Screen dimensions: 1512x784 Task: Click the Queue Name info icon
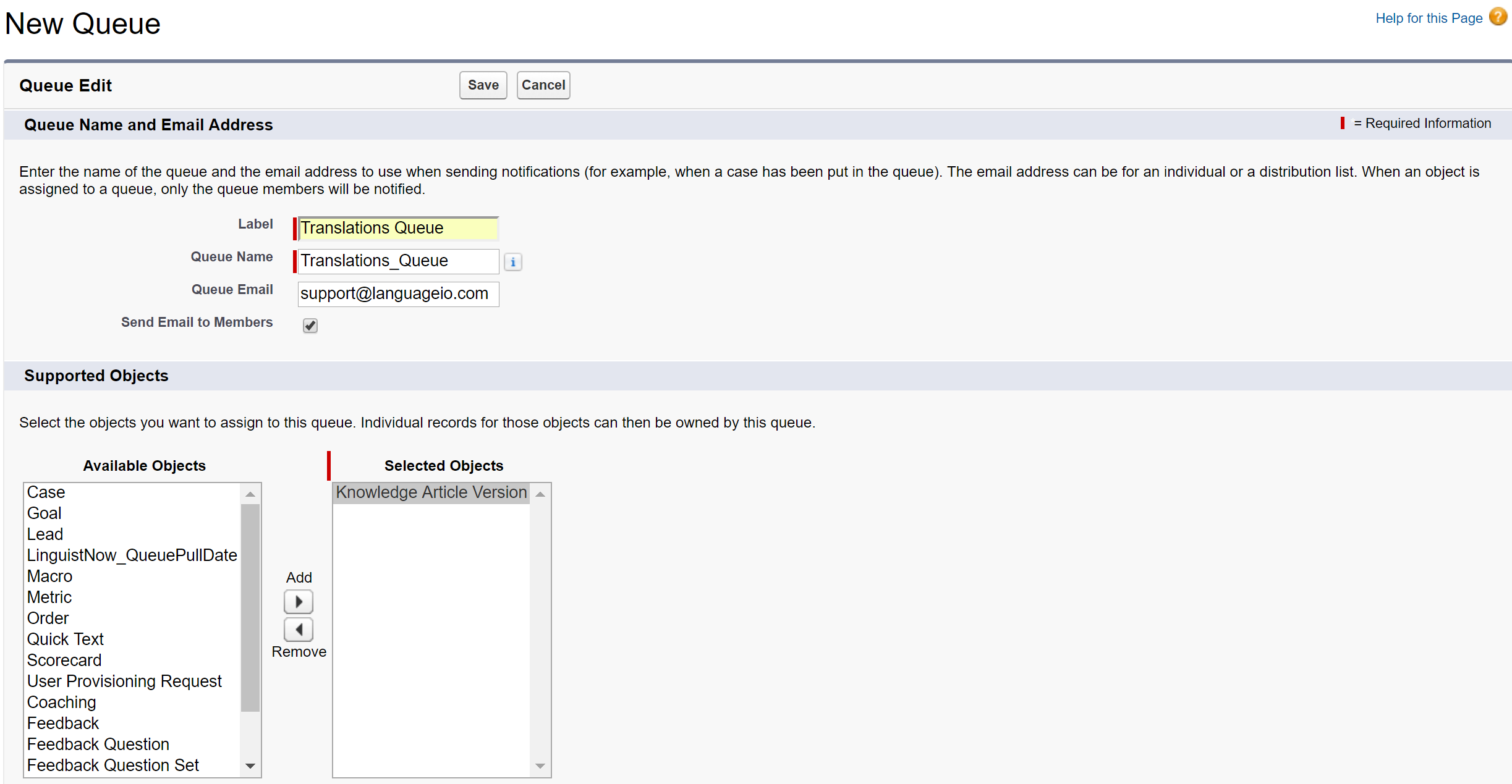512,262
